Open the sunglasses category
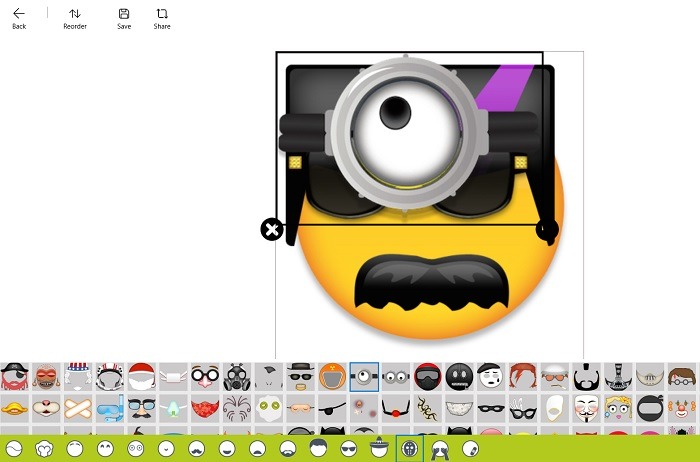Viewport: 700px width, 462px height. click(x=349, y=448)
